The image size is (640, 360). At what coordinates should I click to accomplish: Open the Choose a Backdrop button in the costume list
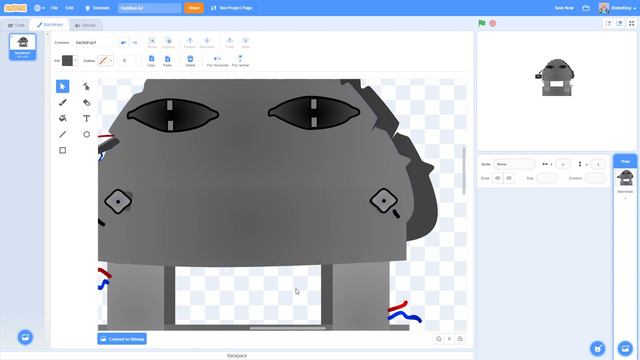point(25,337)
